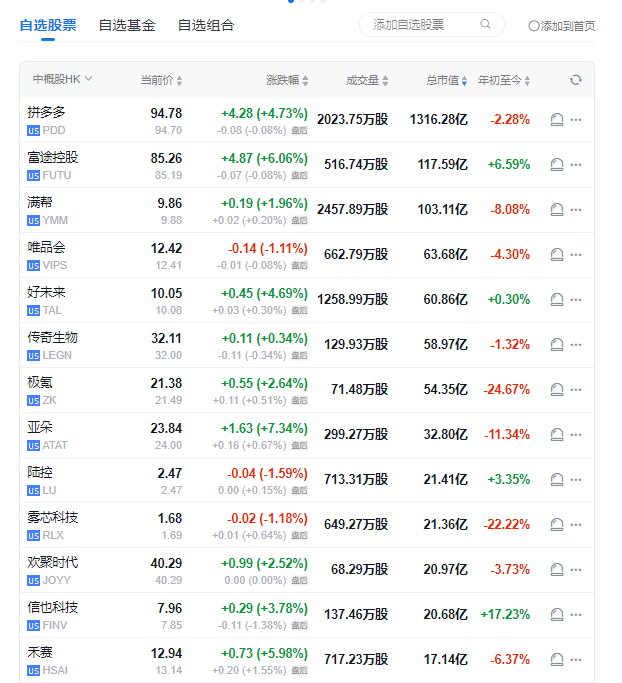622x683 pixels.
Task: Click the alert bell icon for 拼多多
Action: [557, 119]
